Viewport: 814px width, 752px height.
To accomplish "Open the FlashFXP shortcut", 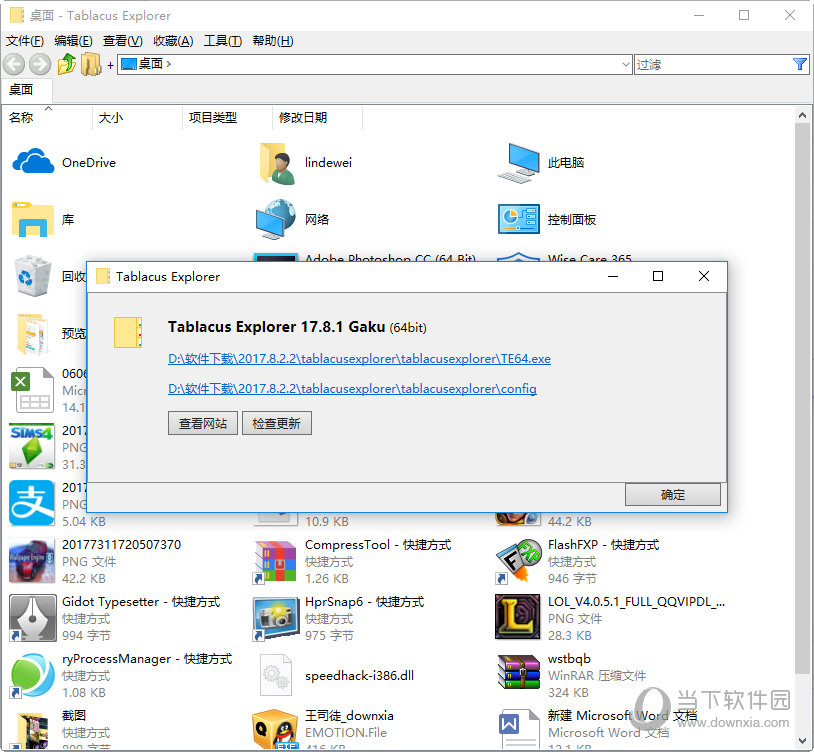I will (519, 561).
